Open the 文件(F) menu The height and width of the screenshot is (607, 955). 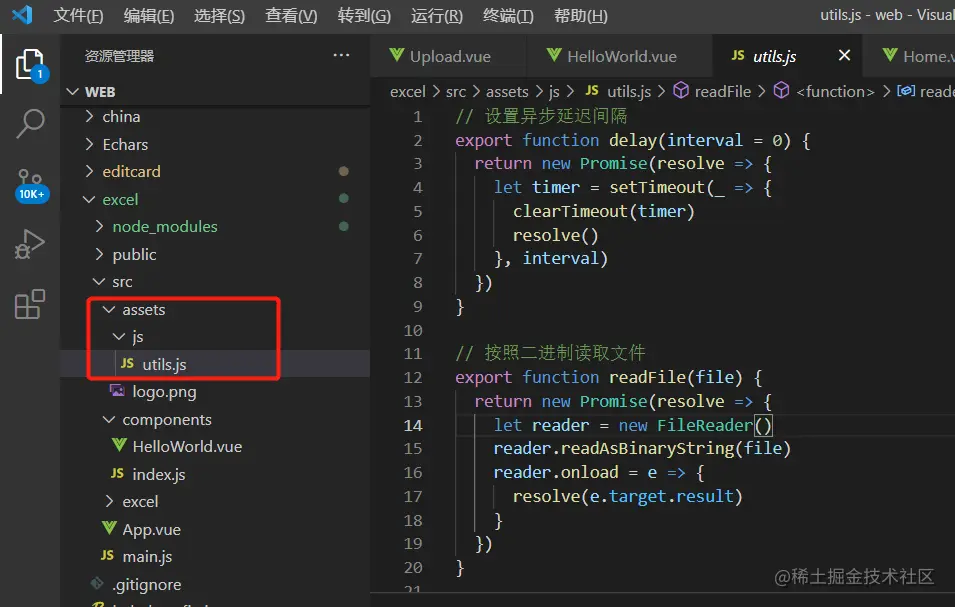click(x=78, y=15)
